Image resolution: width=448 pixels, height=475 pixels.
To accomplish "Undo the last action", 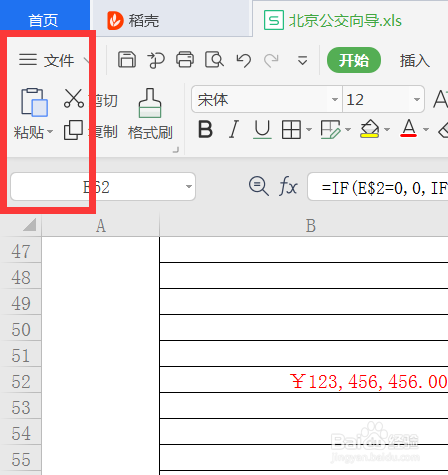I will [243, 60].
